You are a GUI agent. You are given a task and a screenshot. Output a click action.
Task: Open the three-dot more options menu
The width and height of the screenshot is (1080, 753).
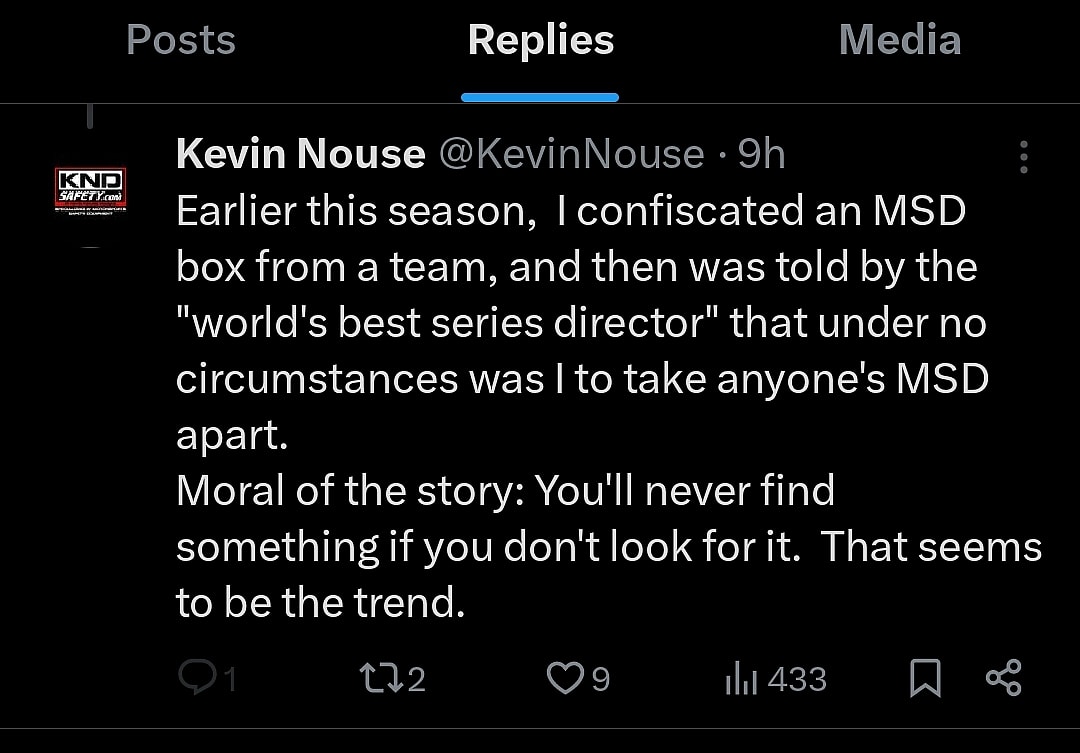pyautogui.click(x=1022, y=157)
